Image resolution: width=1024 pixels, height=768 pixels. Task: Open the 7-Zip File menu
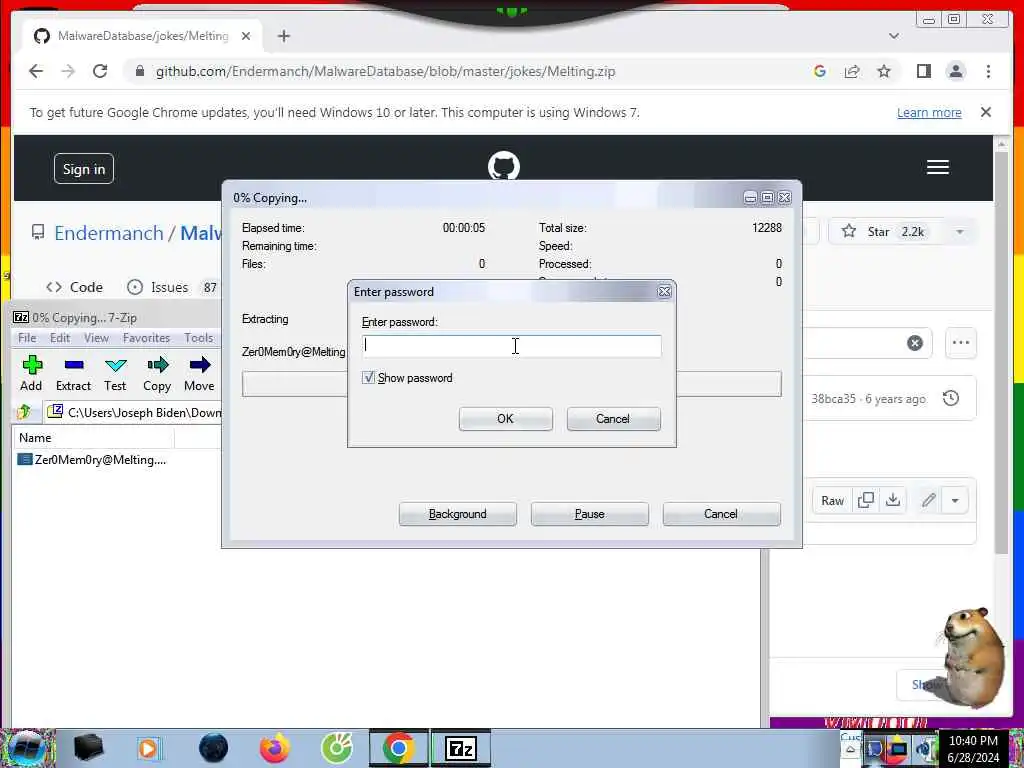(x=27, y=338)
